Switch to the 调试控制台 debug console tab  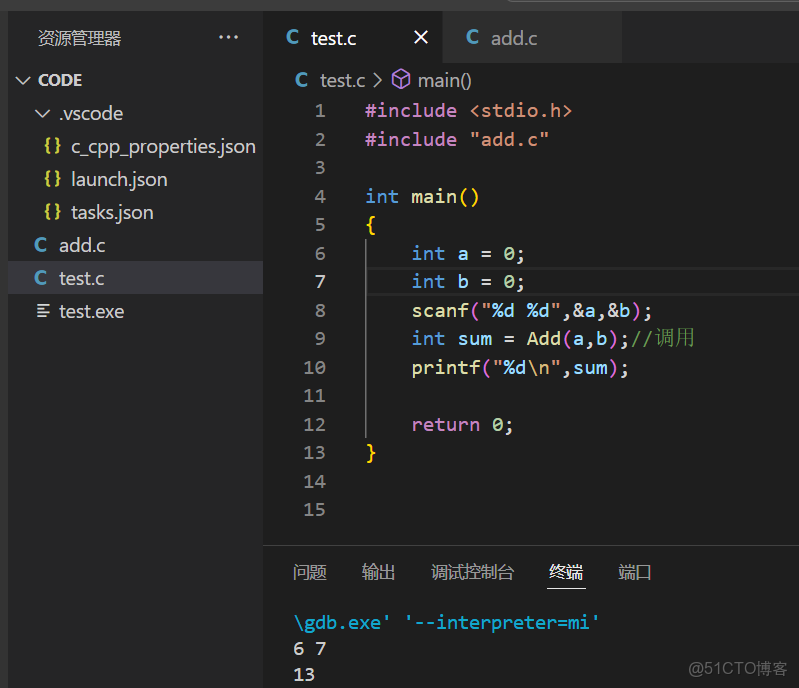click(x=472, y=572)
